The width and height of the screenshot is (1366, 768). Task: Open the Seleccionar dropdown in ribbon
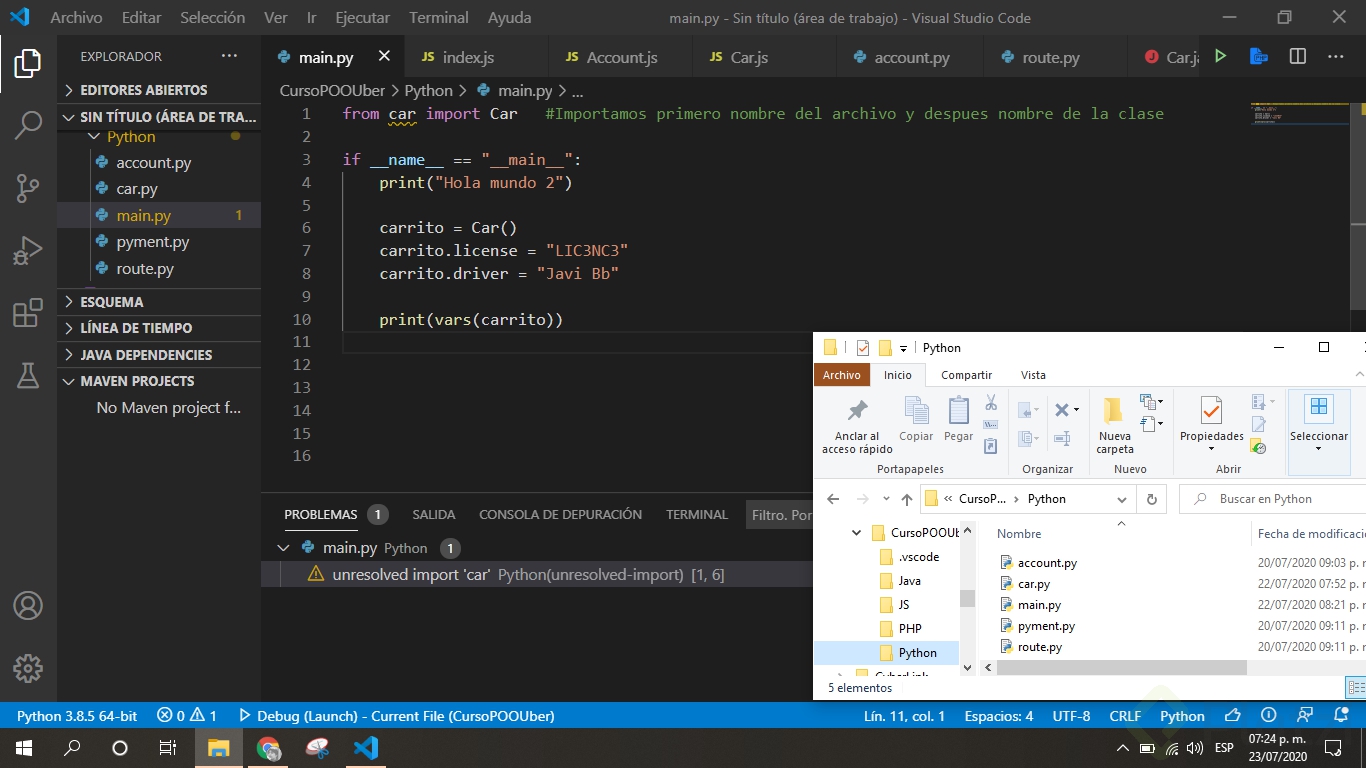tap(1319, 448)
